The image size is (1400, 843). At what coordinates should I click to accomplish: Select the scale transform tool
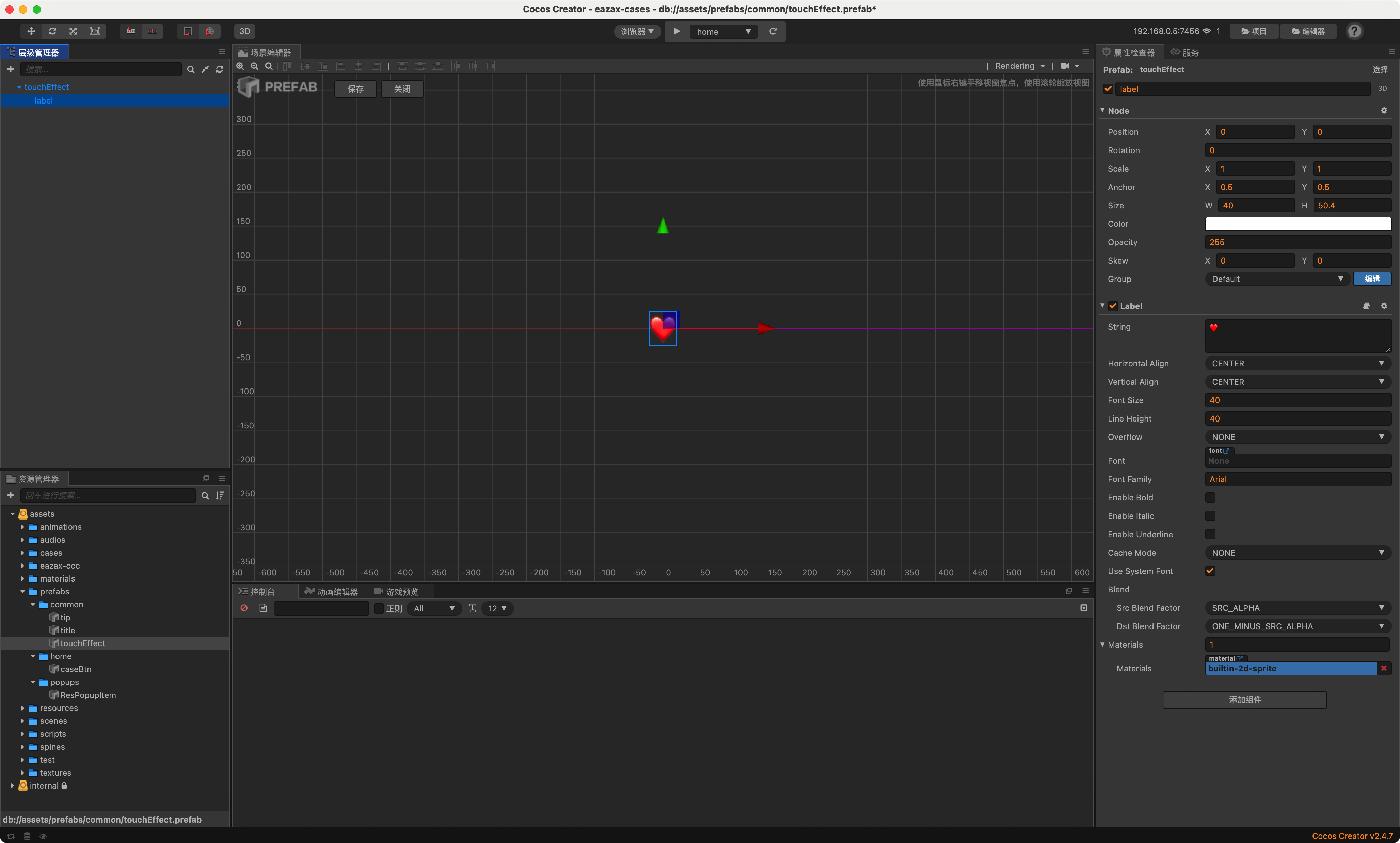73,31
